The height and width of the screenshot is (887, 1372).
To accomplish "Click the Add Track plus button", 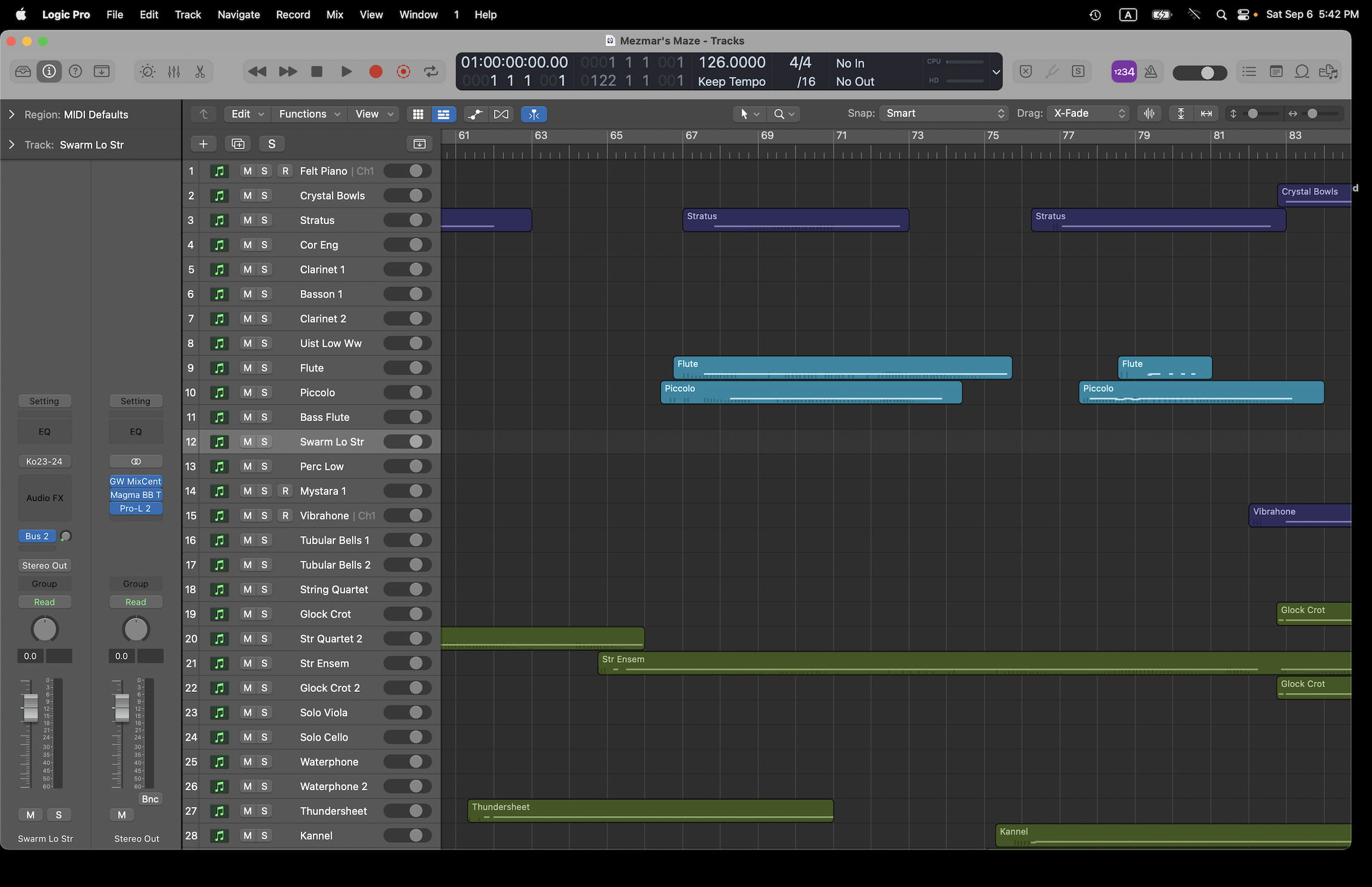I will tap(203, 144).
